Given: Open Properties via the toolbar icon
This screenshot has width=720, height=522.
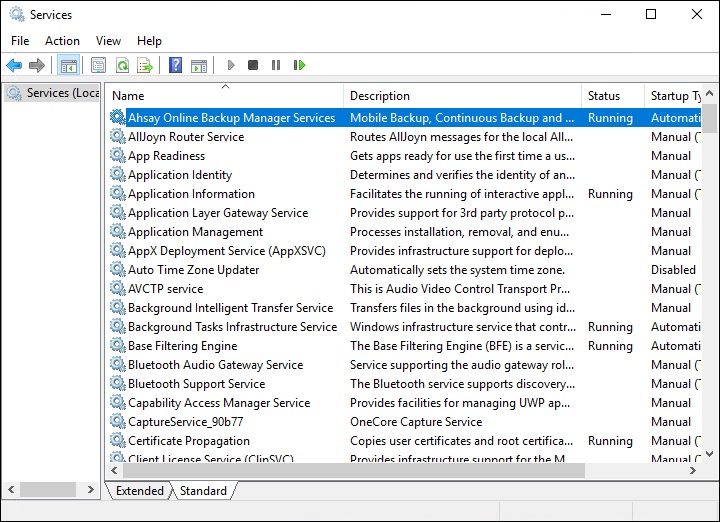Looking at the screenshot, I should coord(98,65).
